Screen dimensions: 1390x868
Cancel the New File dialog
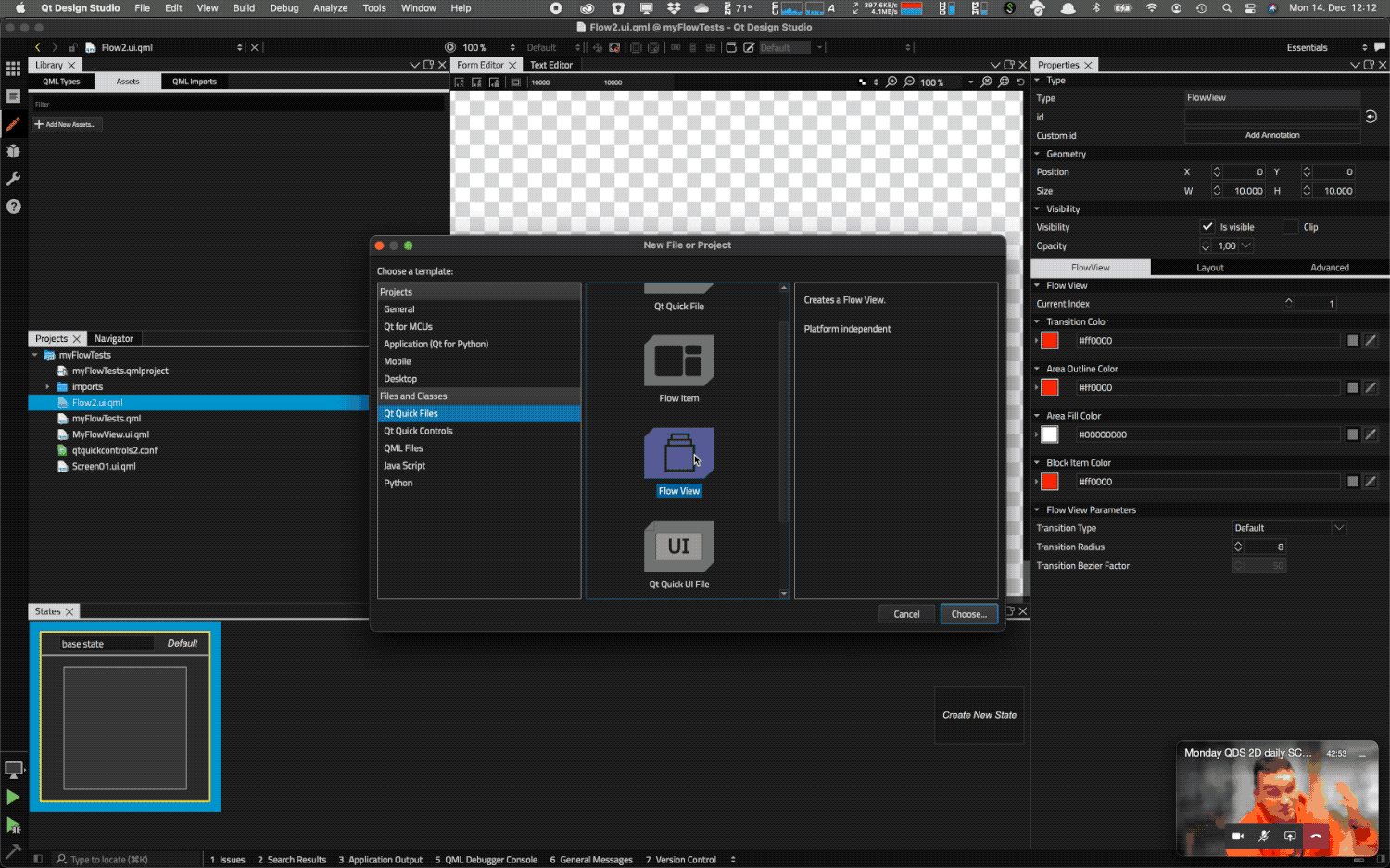pos(905,614)
